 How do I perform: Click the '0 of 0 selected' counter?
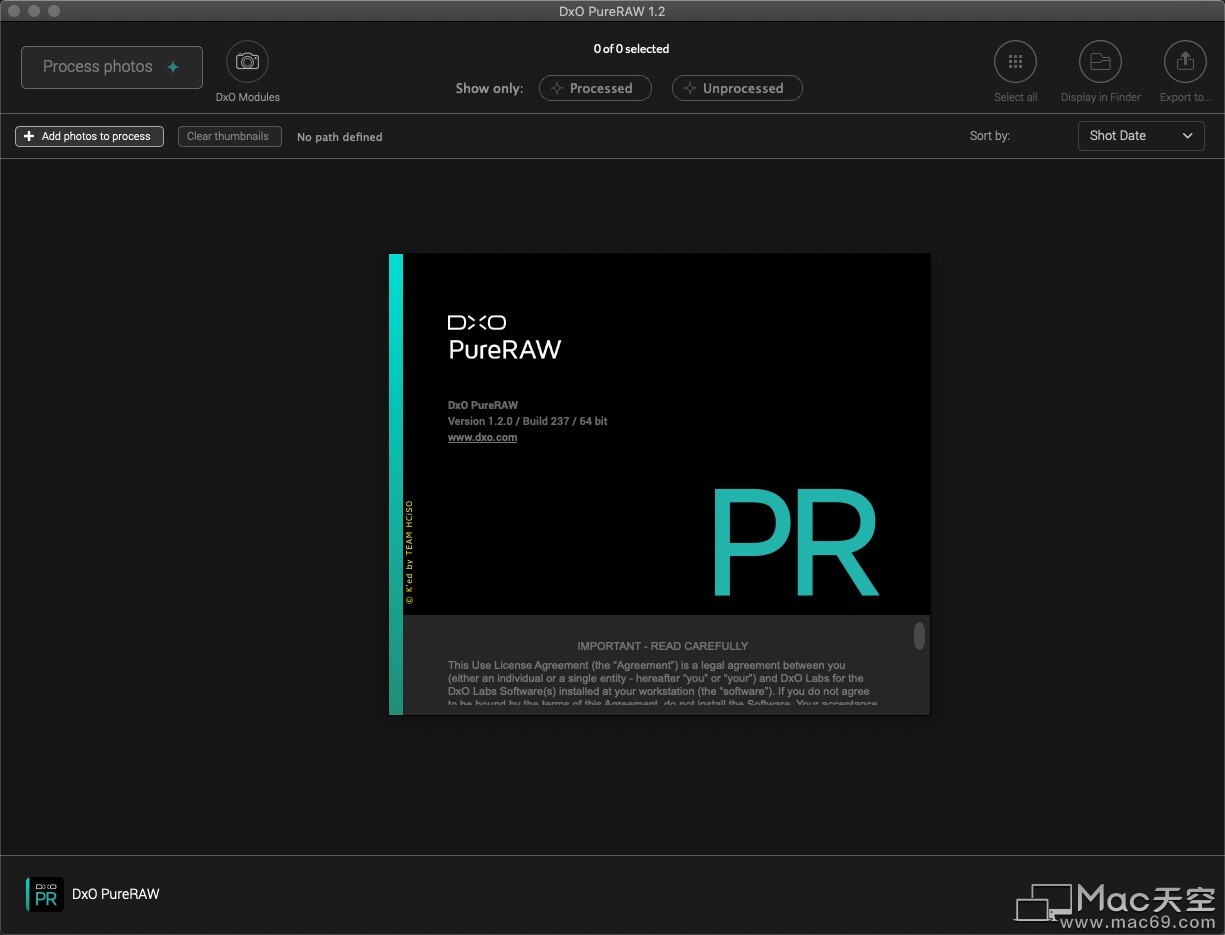[631, 49]
